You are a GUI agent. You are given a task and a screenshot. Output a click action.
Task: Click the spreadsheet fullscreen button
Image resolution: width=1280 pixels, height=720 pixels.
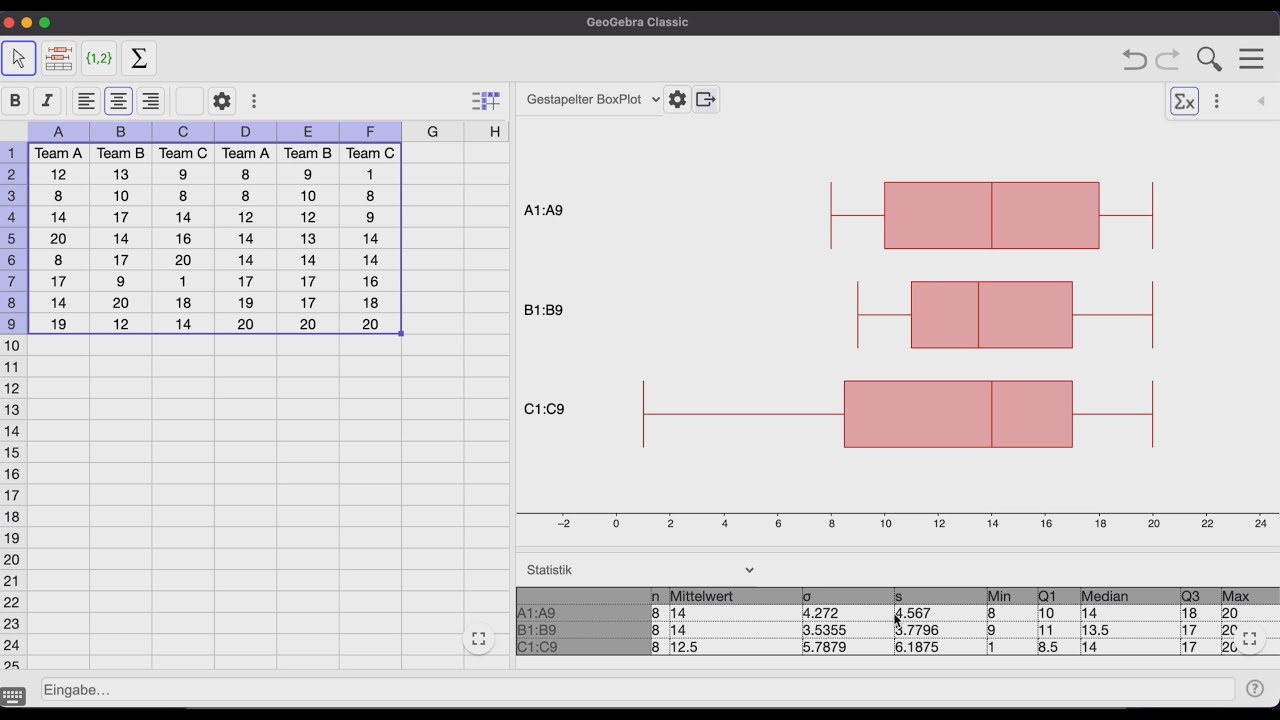(x=478, y=638)
